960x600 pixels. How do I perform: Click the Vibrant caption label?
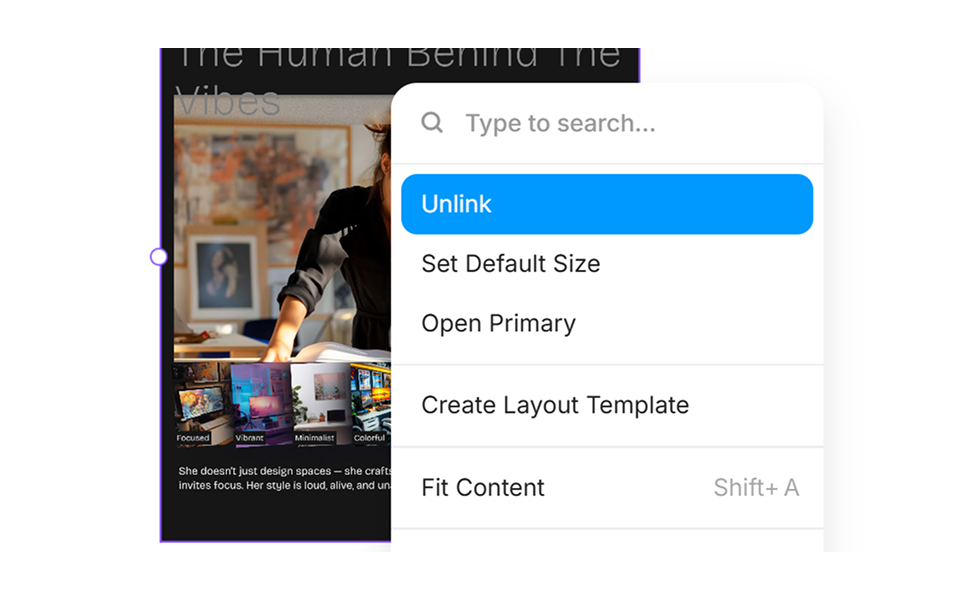249,438
